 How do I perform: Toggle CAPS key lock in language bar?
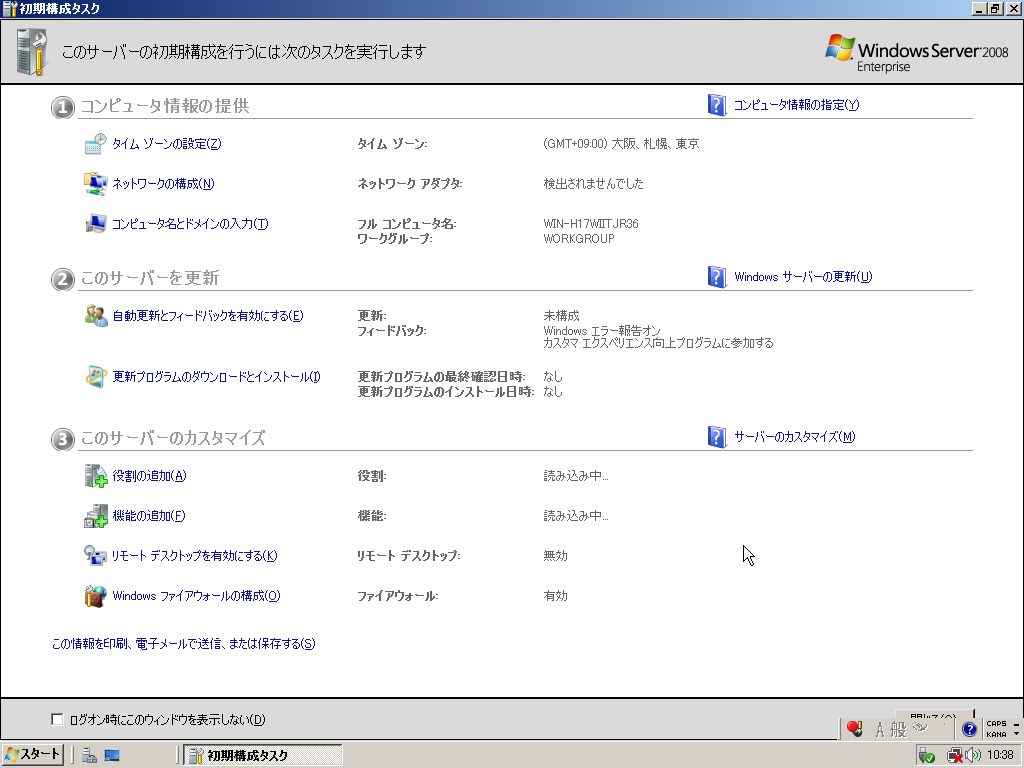[996, 724]
